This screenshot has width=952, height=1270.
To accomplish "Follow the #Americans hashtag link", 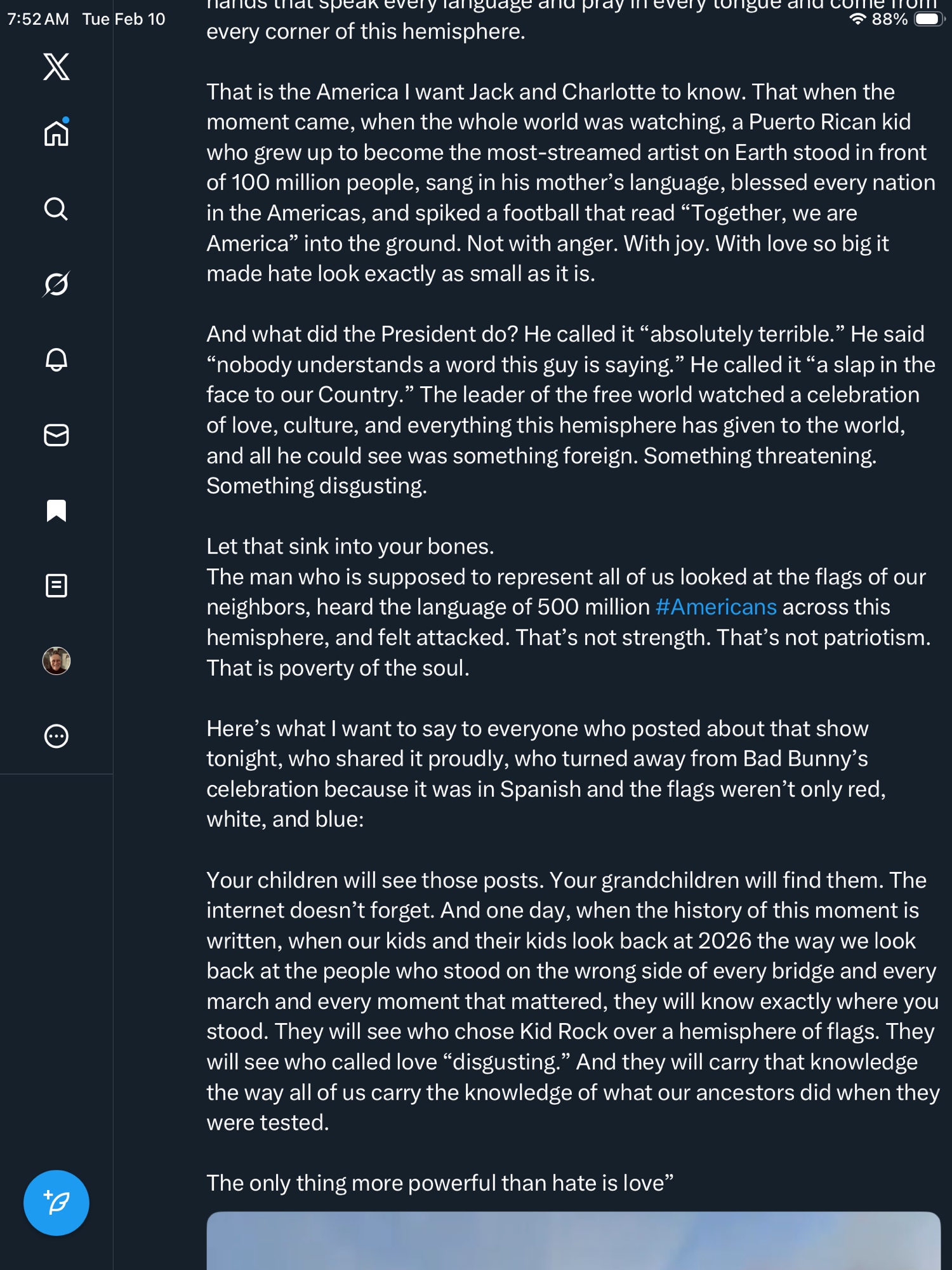I will 716,607.
